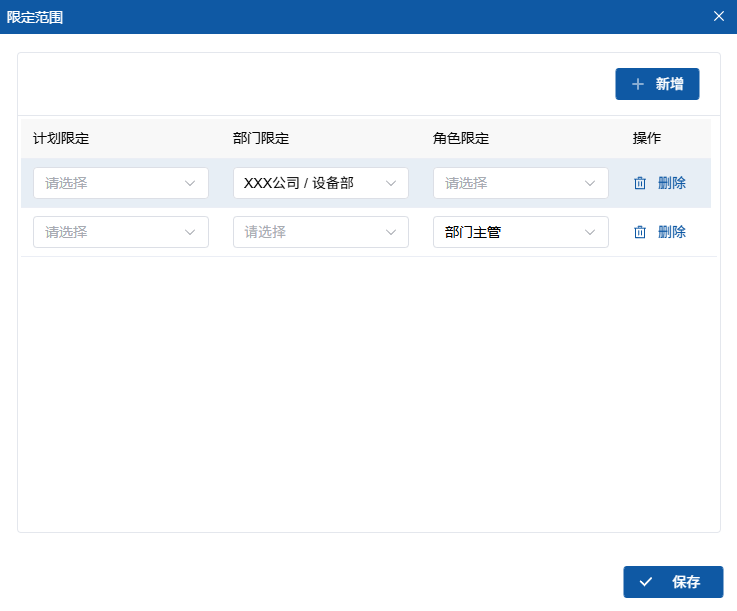Image resolution: width=737 pixels, height=611 pixels.
Task: Close the 限定范围 dialog with the X
Action: tap(719, 16)
